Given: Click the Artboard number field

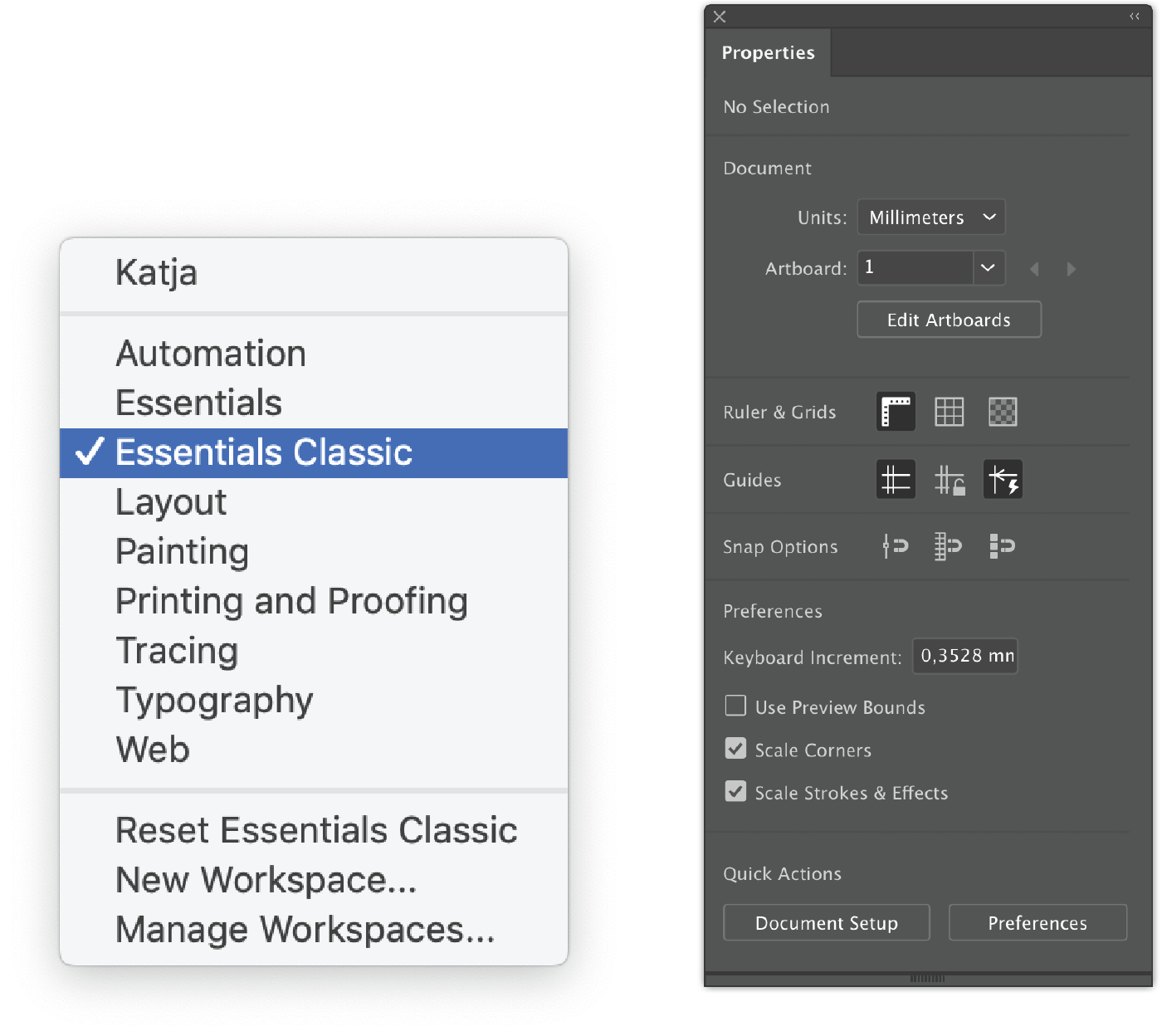Looking at the screenshot, I should click(x=915, y=267).
